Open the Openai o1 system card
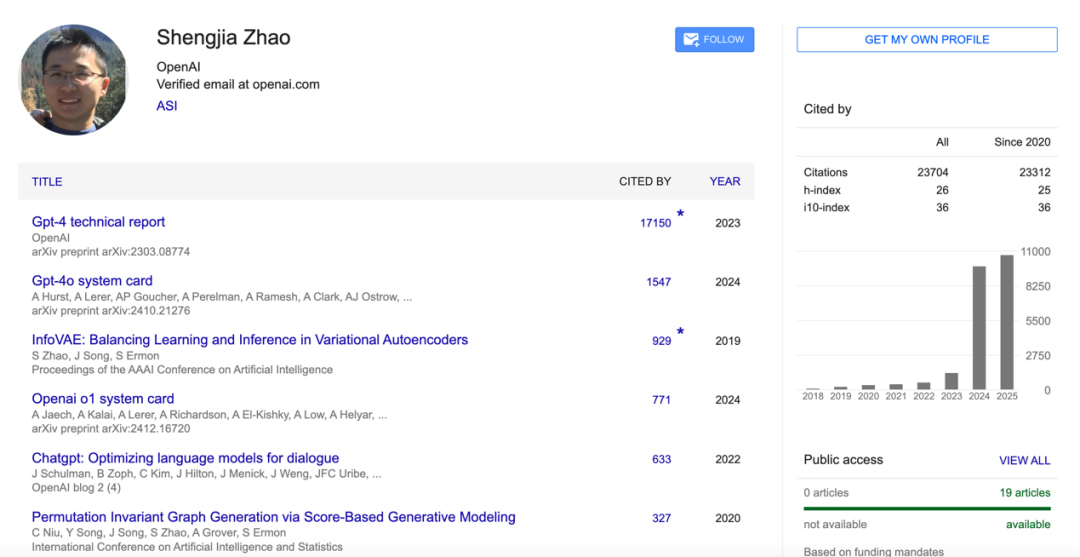The width and height of the screenshot is (1080, 557). tap(103, 399)
